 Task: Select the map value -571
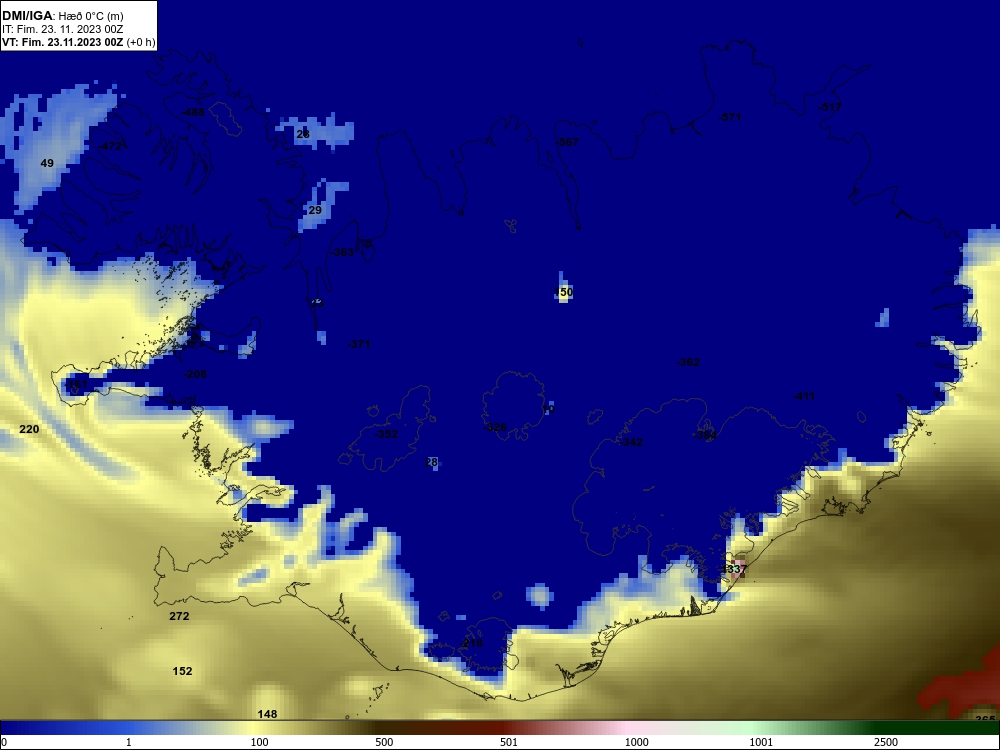pyautogui.click(x=730, y=117)
